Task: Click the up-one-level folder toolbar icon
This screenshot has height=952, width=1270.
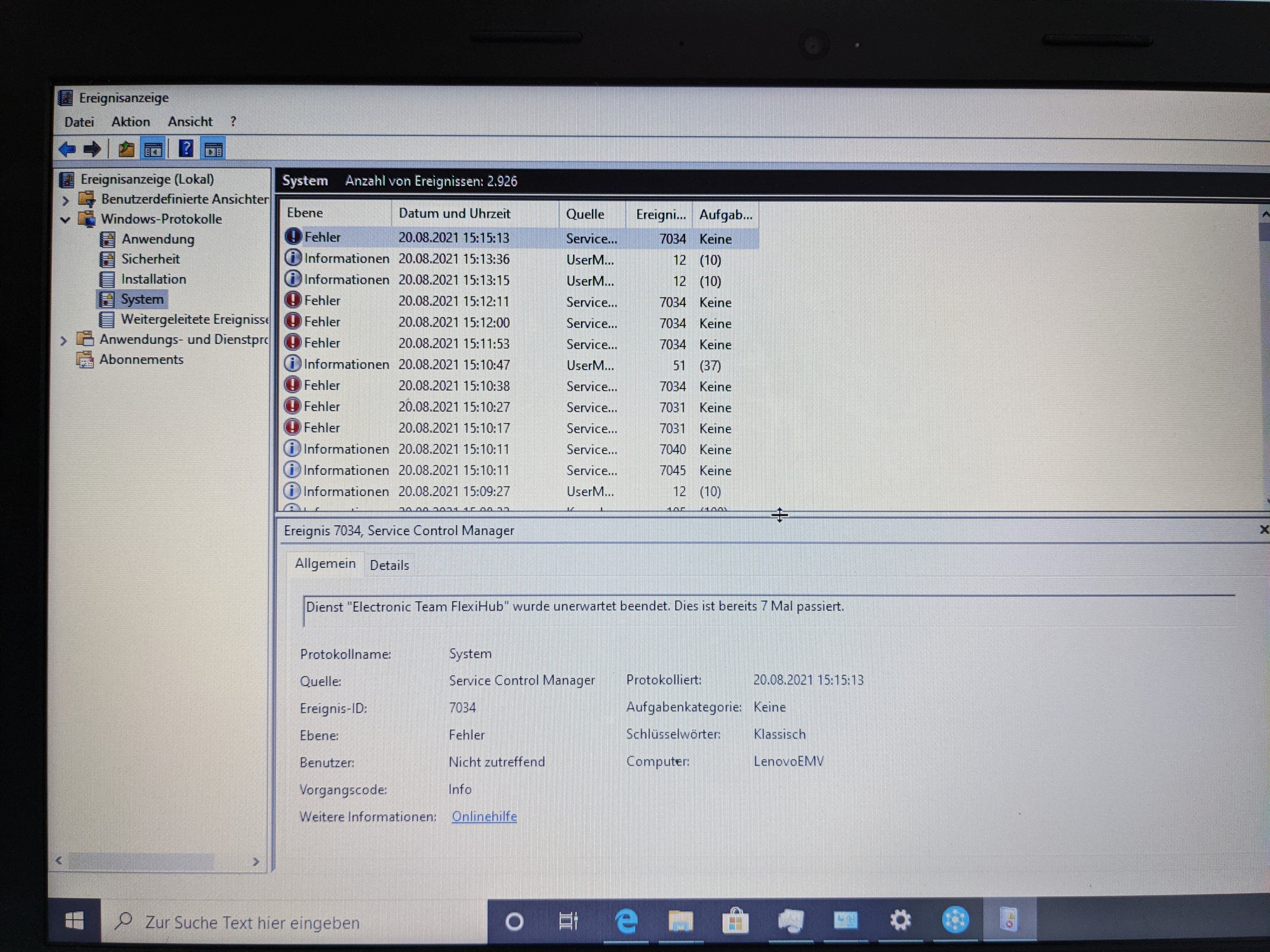Action: coord(126,150)
